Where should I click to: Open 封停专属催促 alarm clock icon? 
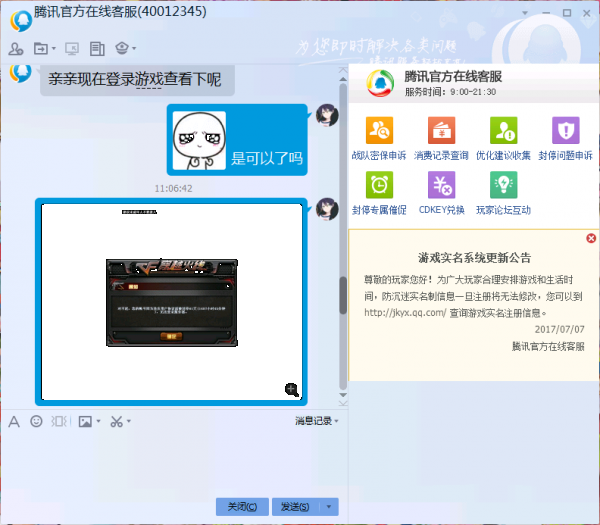click(379, 185)
